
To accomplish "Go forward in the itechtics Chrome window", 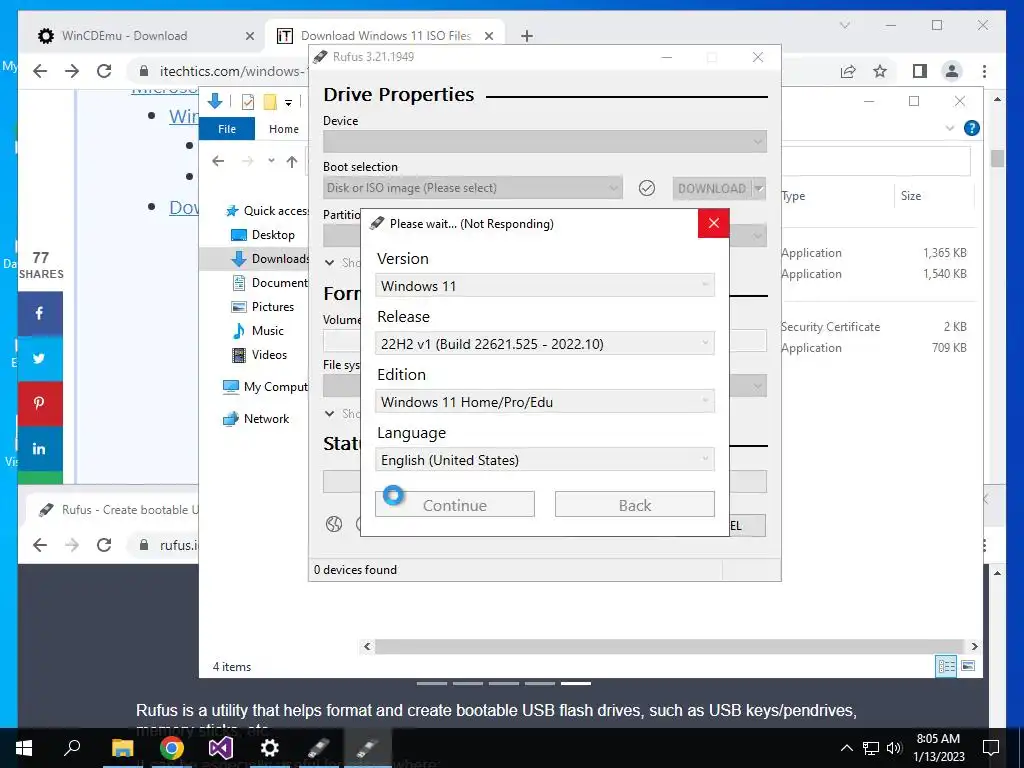I will [x=72, y=71].
